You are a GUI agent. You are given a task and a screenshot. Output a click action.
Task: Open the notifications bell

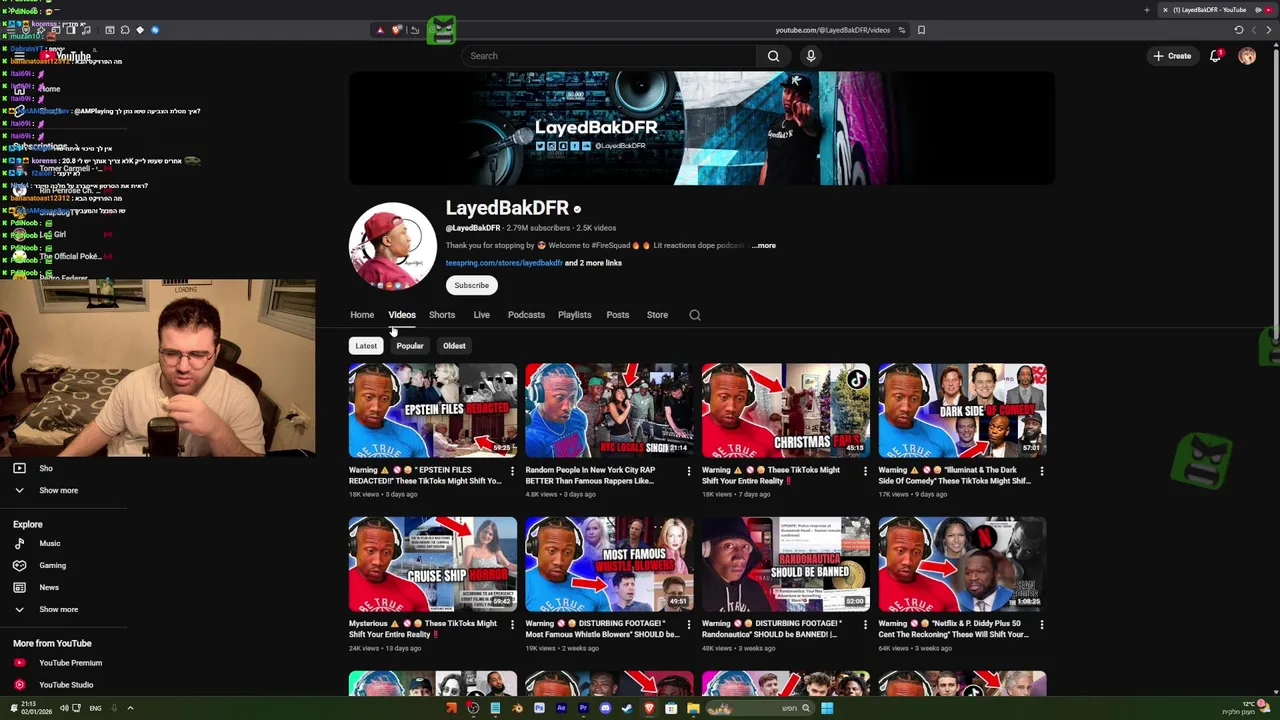(x=1216, y=56)
